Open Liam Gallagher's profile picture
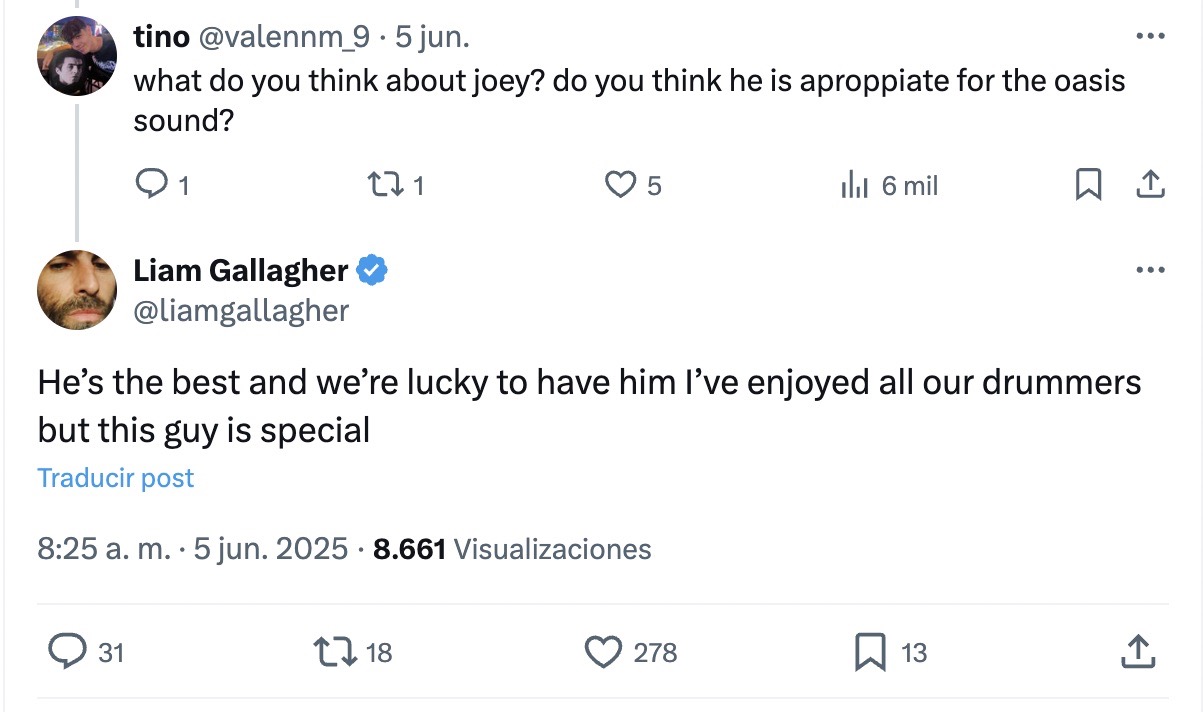Image resolution: width=1204 pixels, height=712 pixels. (77, 290)
